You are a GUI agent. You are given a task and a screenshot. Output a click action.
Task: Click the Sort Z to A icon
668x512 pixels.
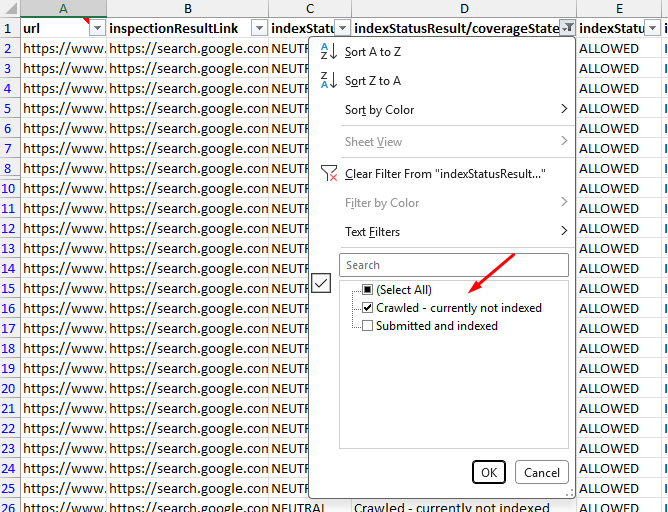(328, 80)
